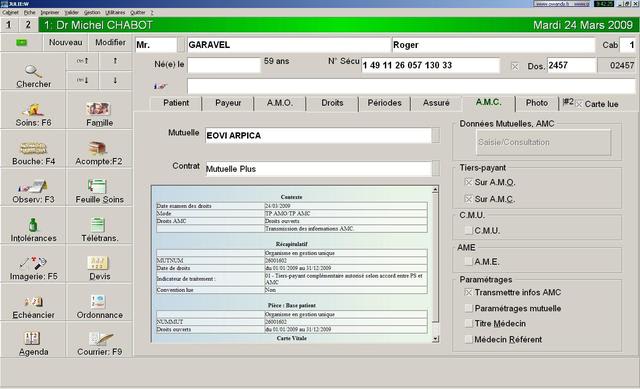Switch to the Périodes tab
The width and height of the screenshot is (640, 389).
(384, 103)
